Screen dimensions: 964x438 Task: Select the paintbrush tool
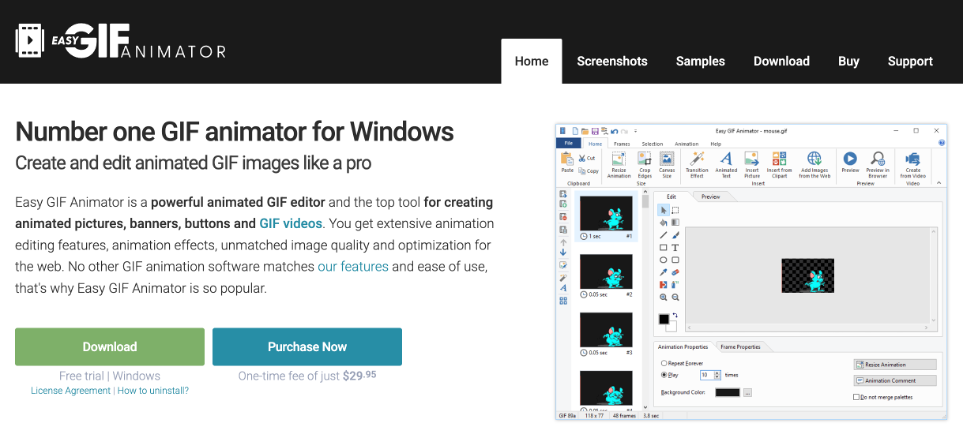[x=675, y=235]
